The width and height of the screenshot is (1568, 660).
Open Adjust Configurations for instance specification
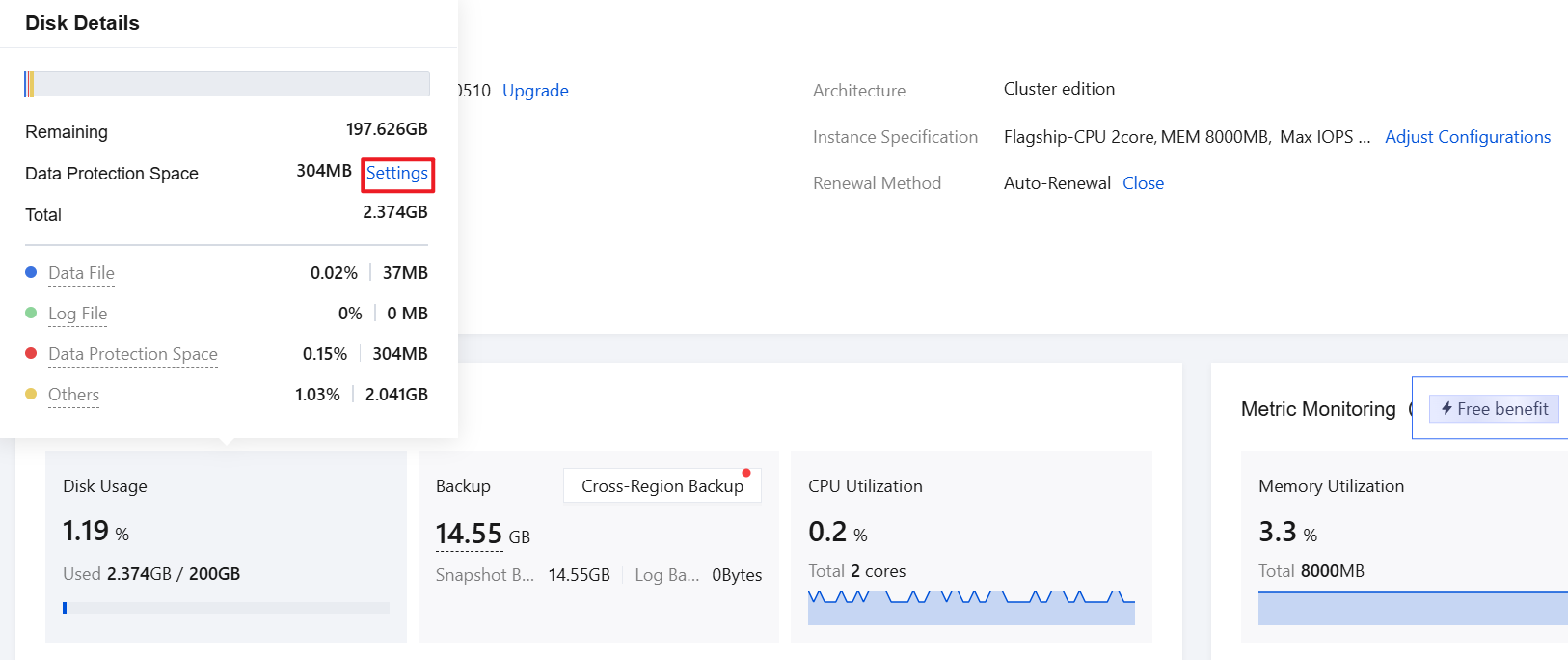coord(1467,137)
